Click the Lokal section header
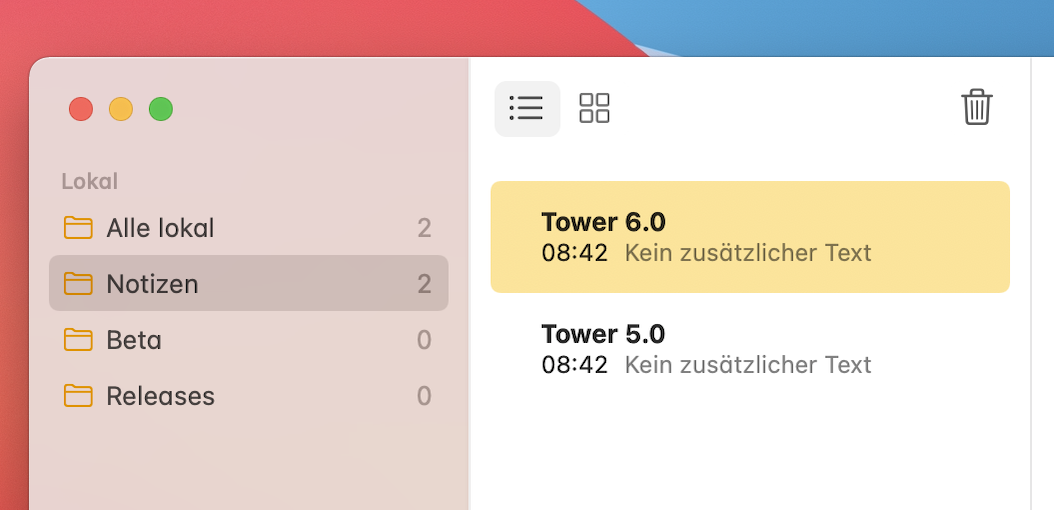This screenshot has width=1054, height=510. pos(90,181)
